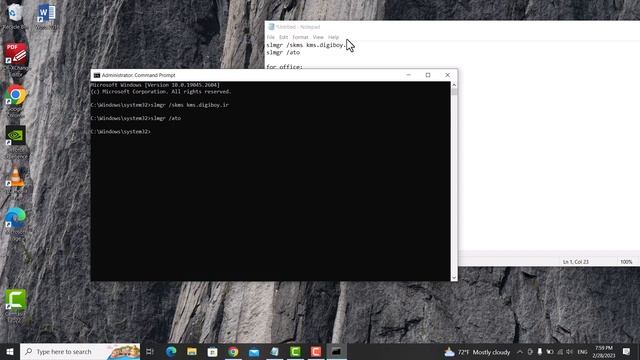Select Command Prompt on the taskbar

[337, 351]
